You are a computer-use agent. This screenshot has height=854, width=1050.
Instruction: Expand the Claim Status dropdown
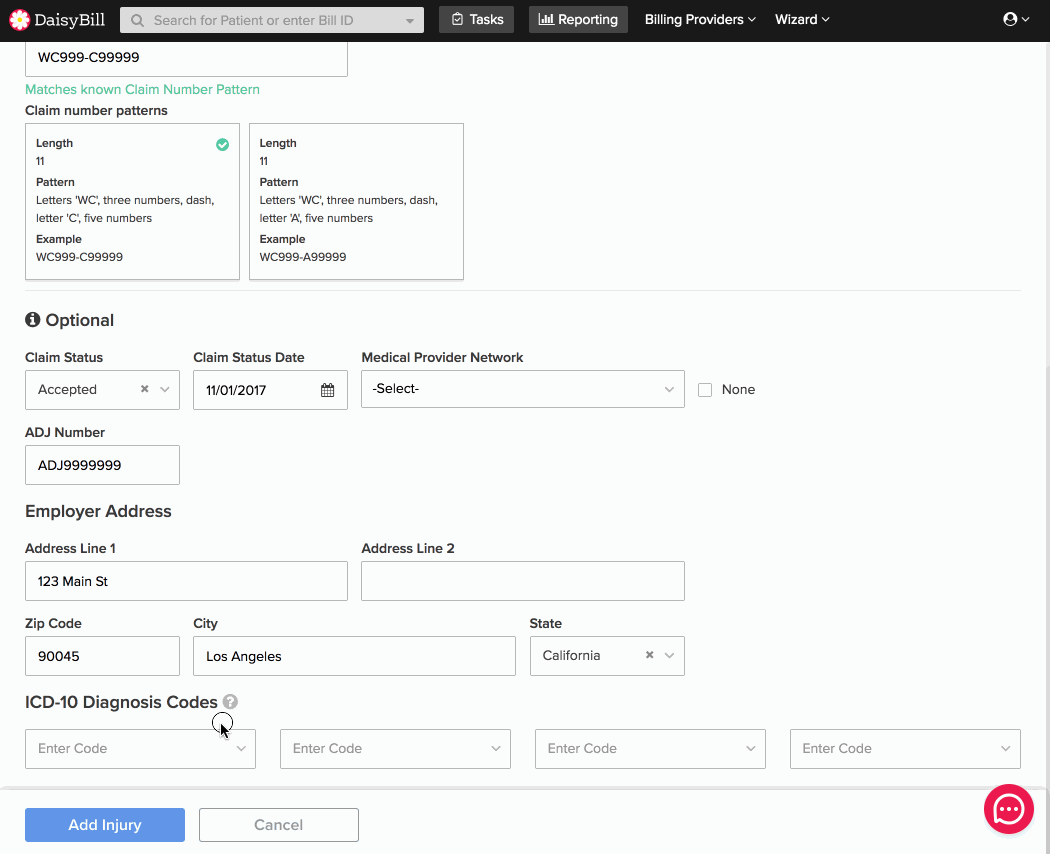(x=165, y=389)
